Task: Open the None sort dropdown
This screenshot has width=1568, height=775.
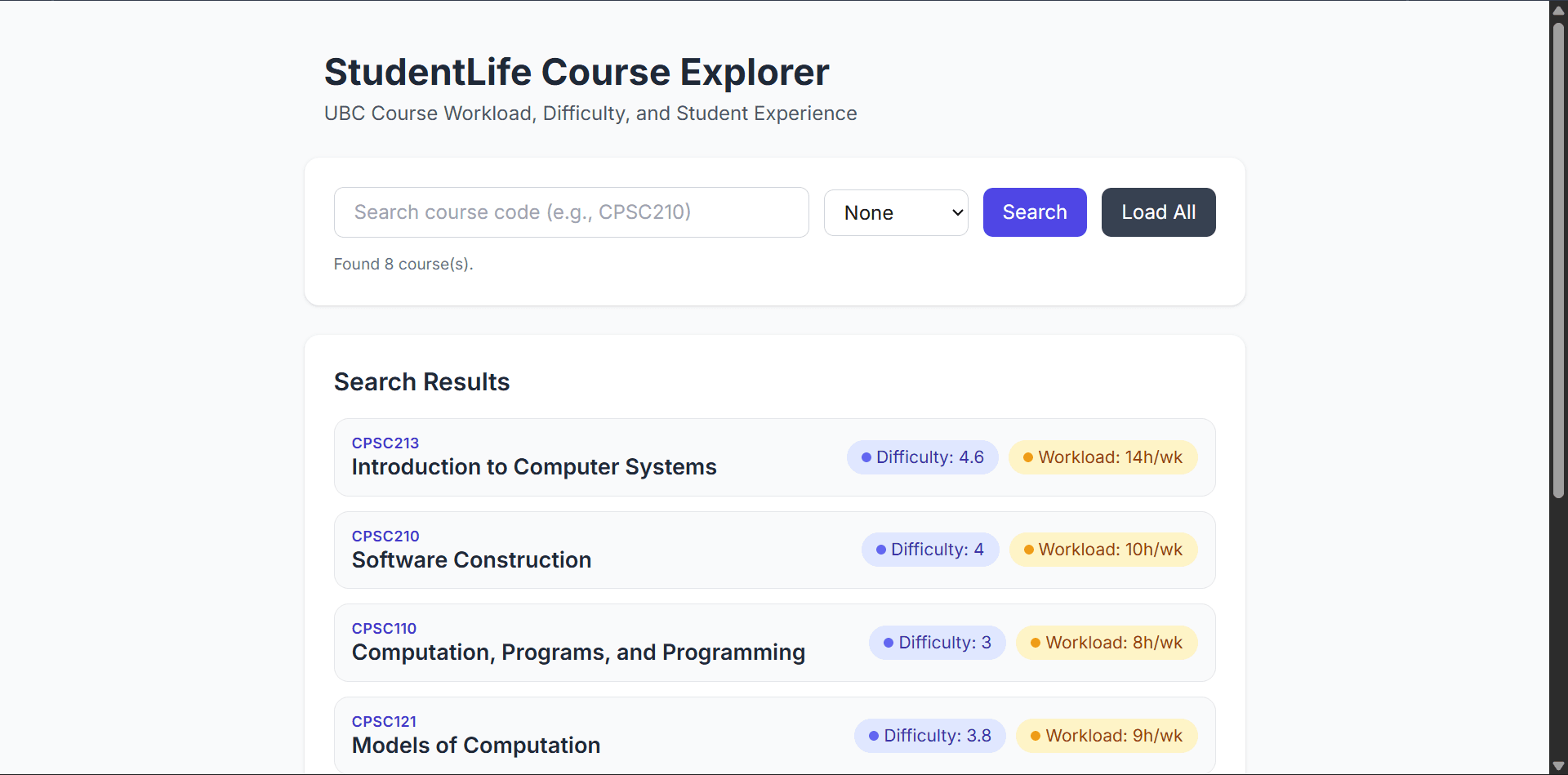Action: click(896, 212)
